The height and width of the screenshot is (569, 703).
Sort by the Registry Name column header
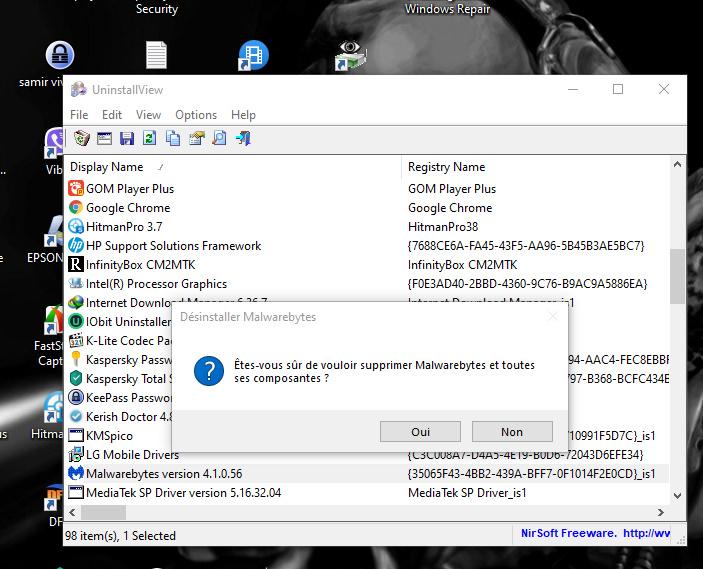click(x=536, y=167)
